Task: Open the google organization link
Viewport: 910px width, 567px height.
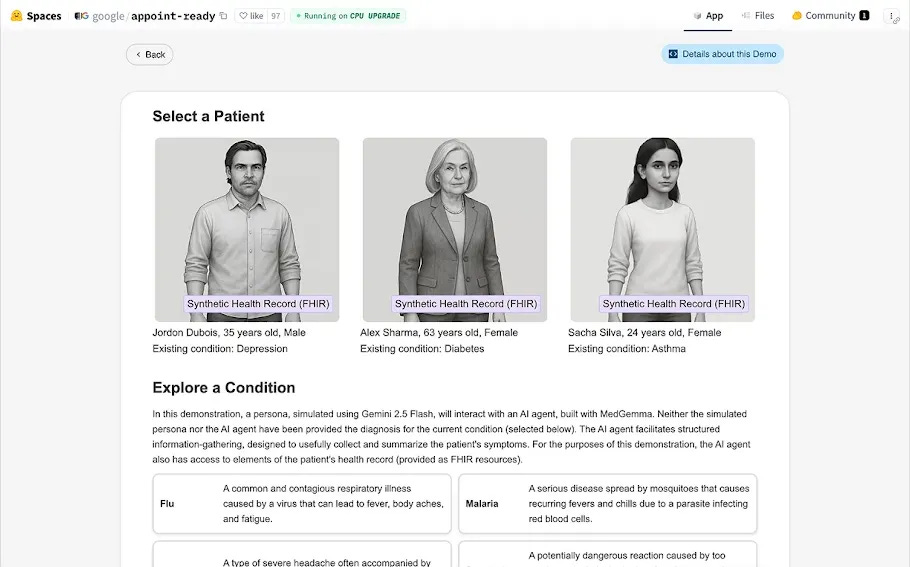Action: coord(108,16)
